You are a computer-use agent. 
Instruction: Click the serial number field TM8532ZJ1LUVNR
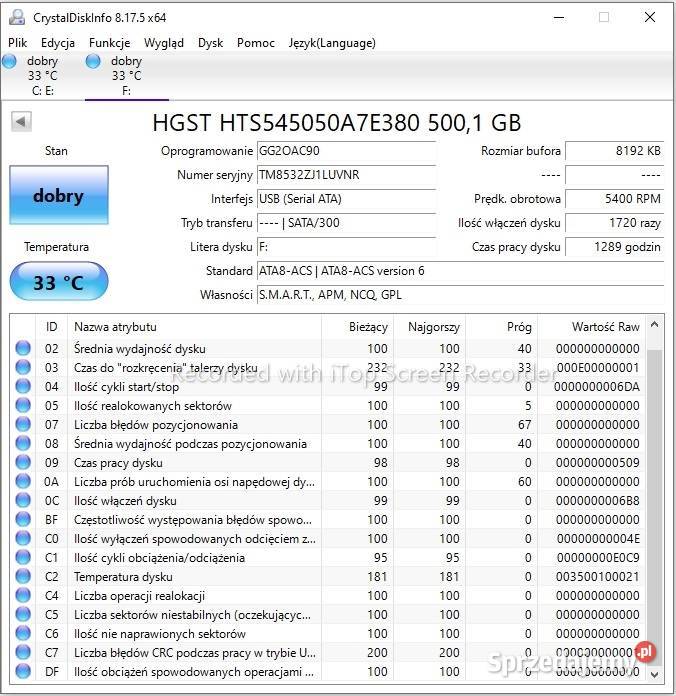pos(347,175)
